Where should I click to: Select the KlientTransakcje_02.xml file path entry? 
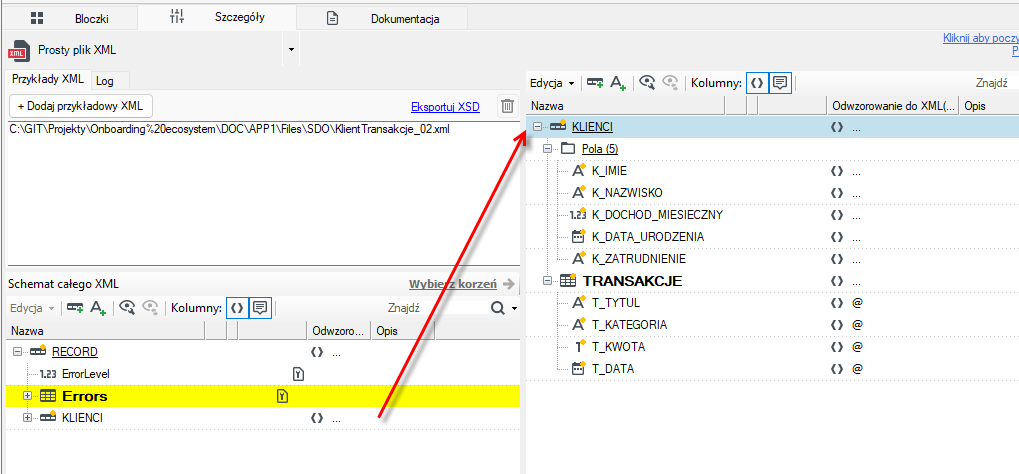coord(230,129)
